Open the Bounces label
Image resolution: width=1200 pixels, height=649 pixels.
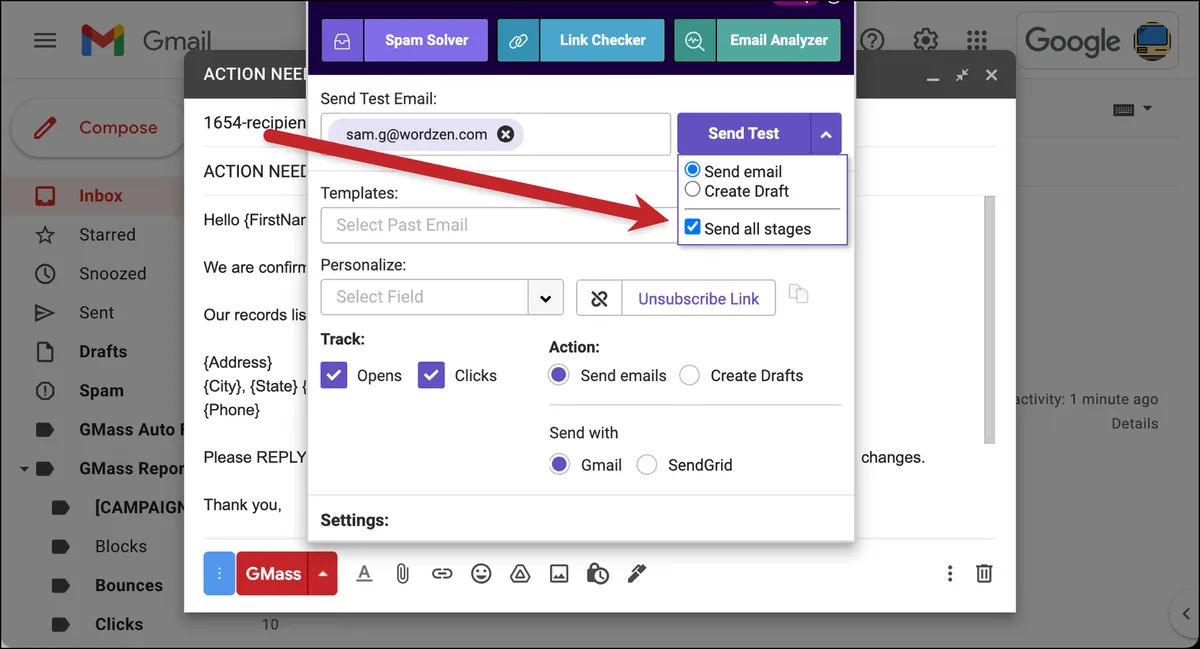point(128,586)
